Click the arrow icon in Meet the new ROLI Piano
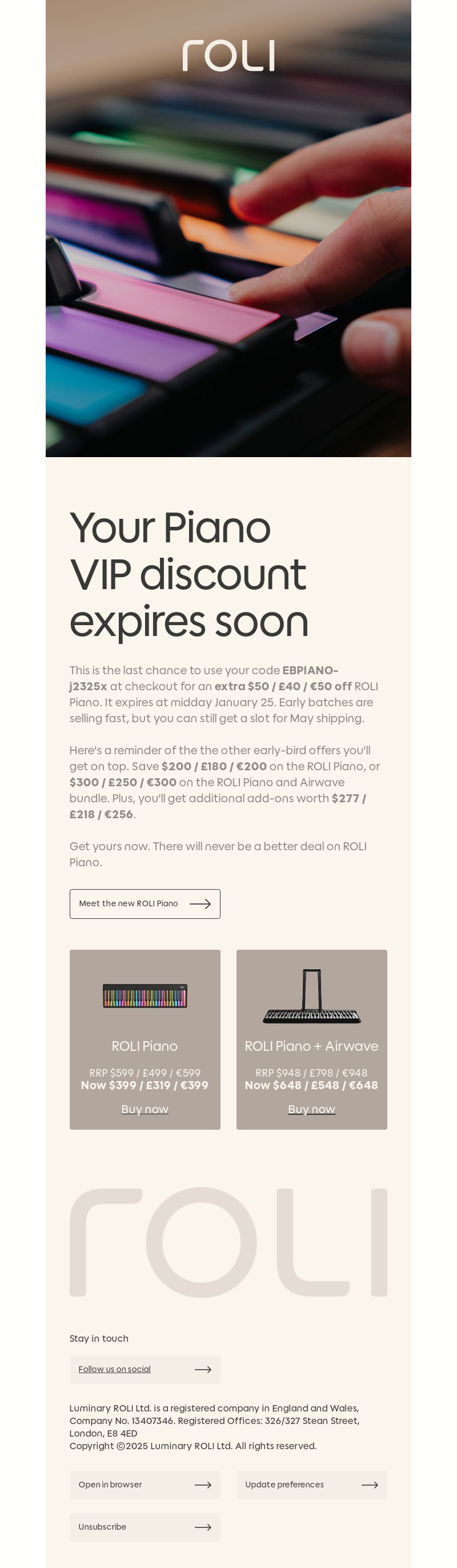The height and width of the screenshot is (1568, 457). pos(200,904)
